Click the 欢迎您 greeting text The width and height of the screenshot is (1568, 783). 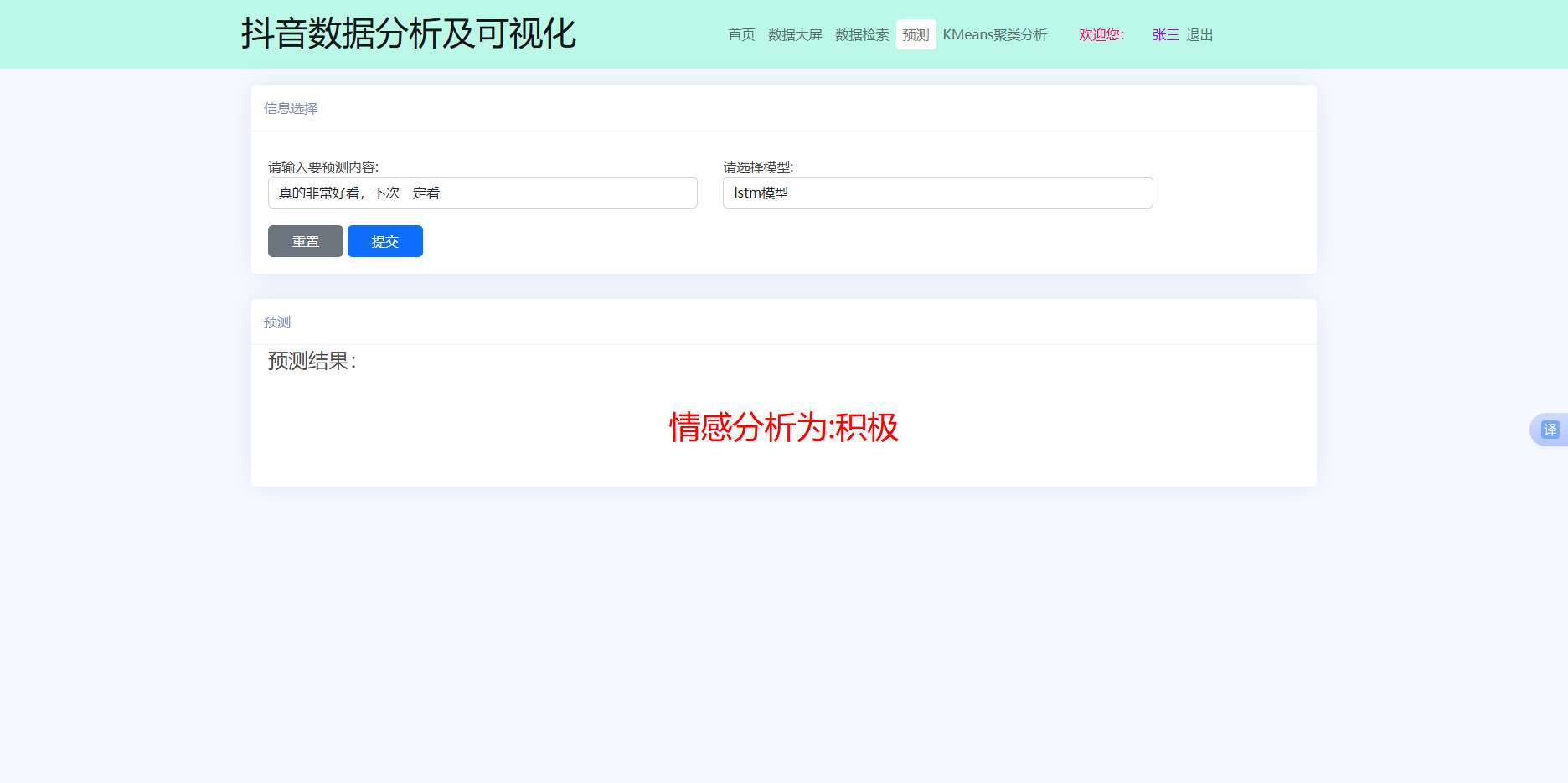coord(1101,34)
